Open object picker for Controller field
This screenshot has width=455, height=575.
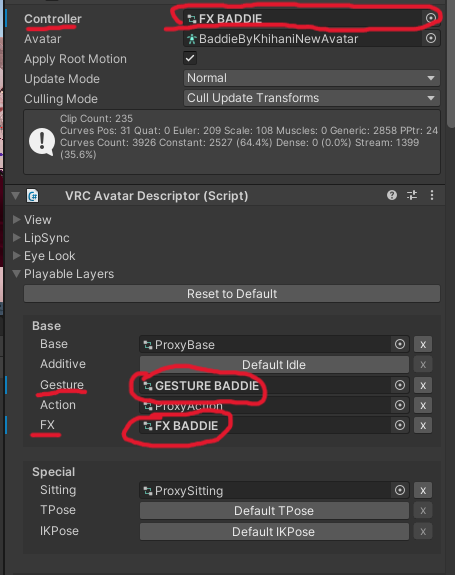[x=431, y=18]
